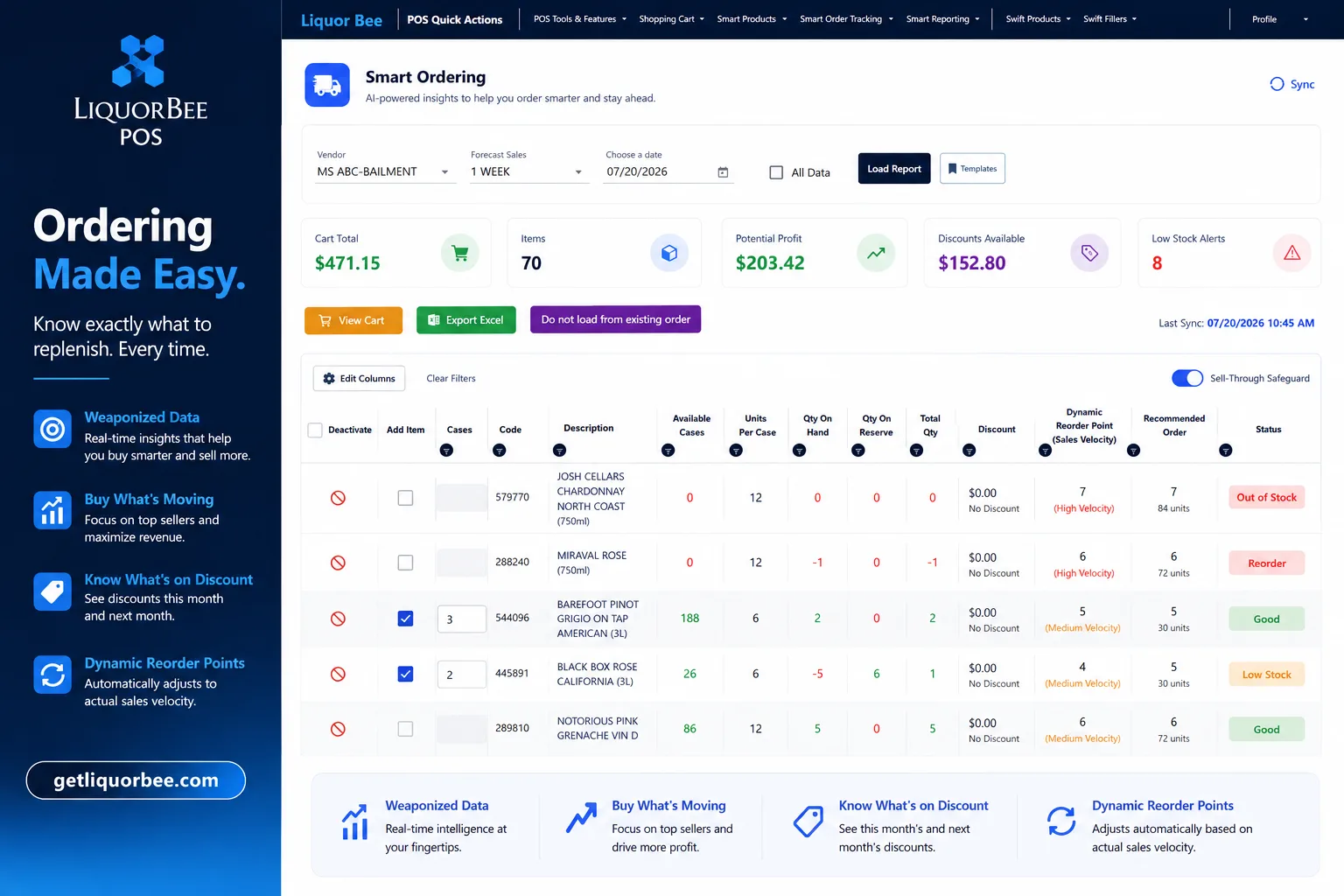The height and width of the screenshot is (896, 1344).
Task: Click the Cases field for Miraval Rose
Action: click(462, 563)
